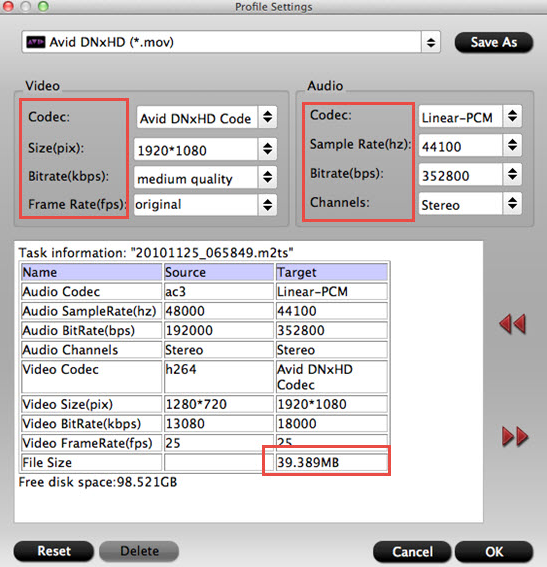Click the Cancel button
This screenshot has height=567, width=547.
tap(412, 551)
